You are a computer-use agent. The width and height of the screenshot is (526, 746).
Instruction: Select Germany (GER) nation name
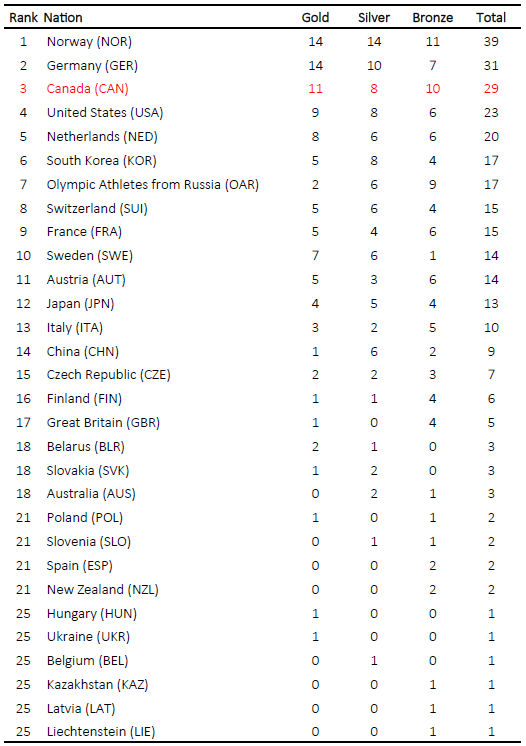click(x=92, y=66)
